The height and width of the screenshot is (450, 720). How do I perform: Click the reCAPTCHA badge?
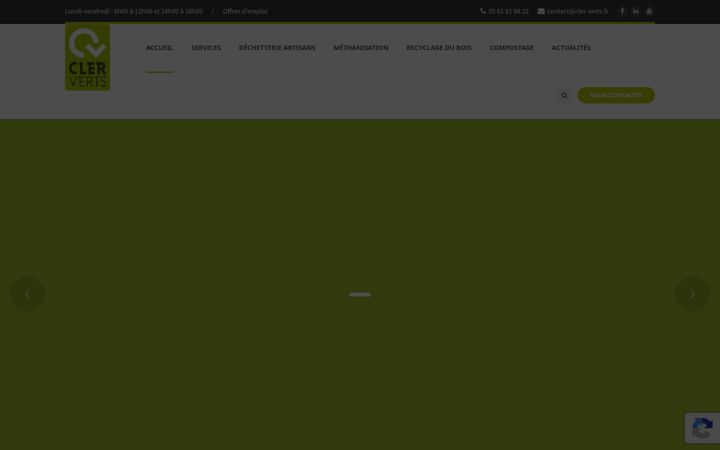point(702,428)
